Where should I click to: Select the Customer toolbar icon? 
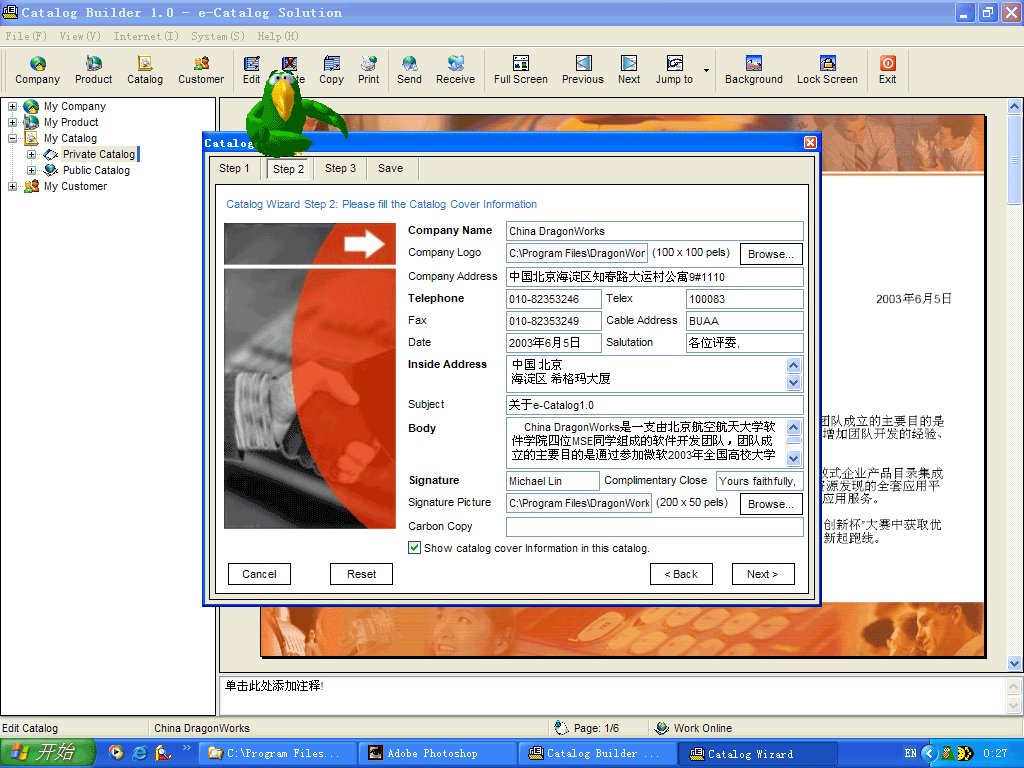coord(201,71)
